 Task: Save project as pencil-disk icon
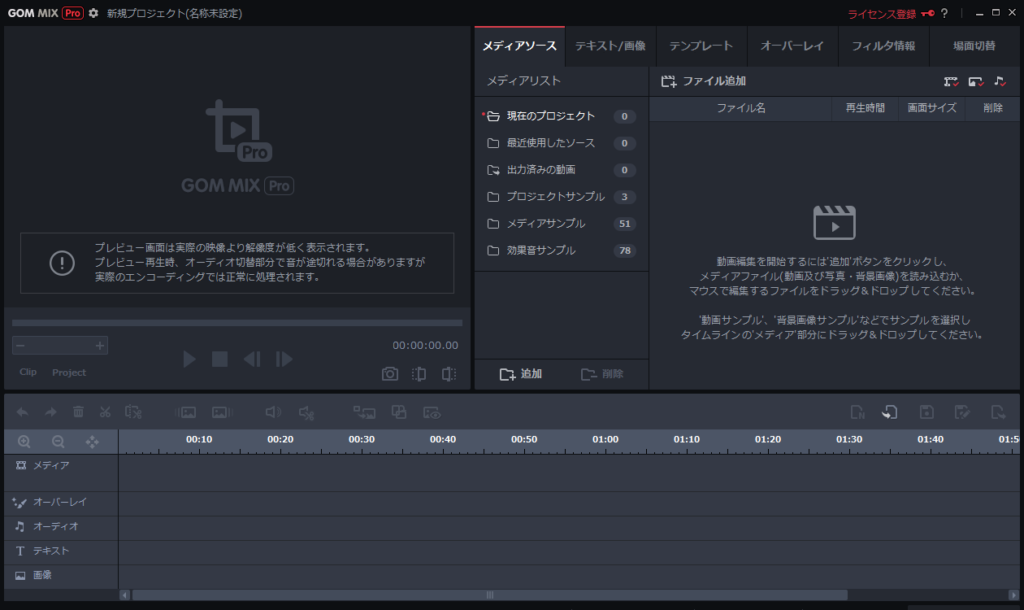click(x=962, y=412)
